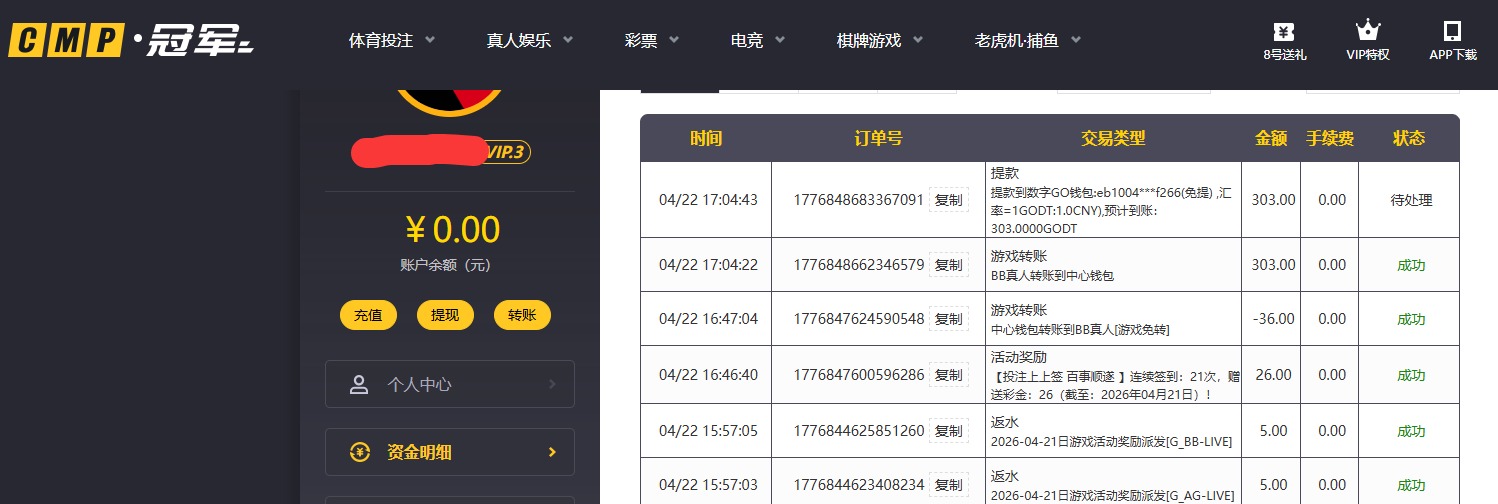Click the VIP.3 level badge
1498x504 pixels.
(507, 152)
